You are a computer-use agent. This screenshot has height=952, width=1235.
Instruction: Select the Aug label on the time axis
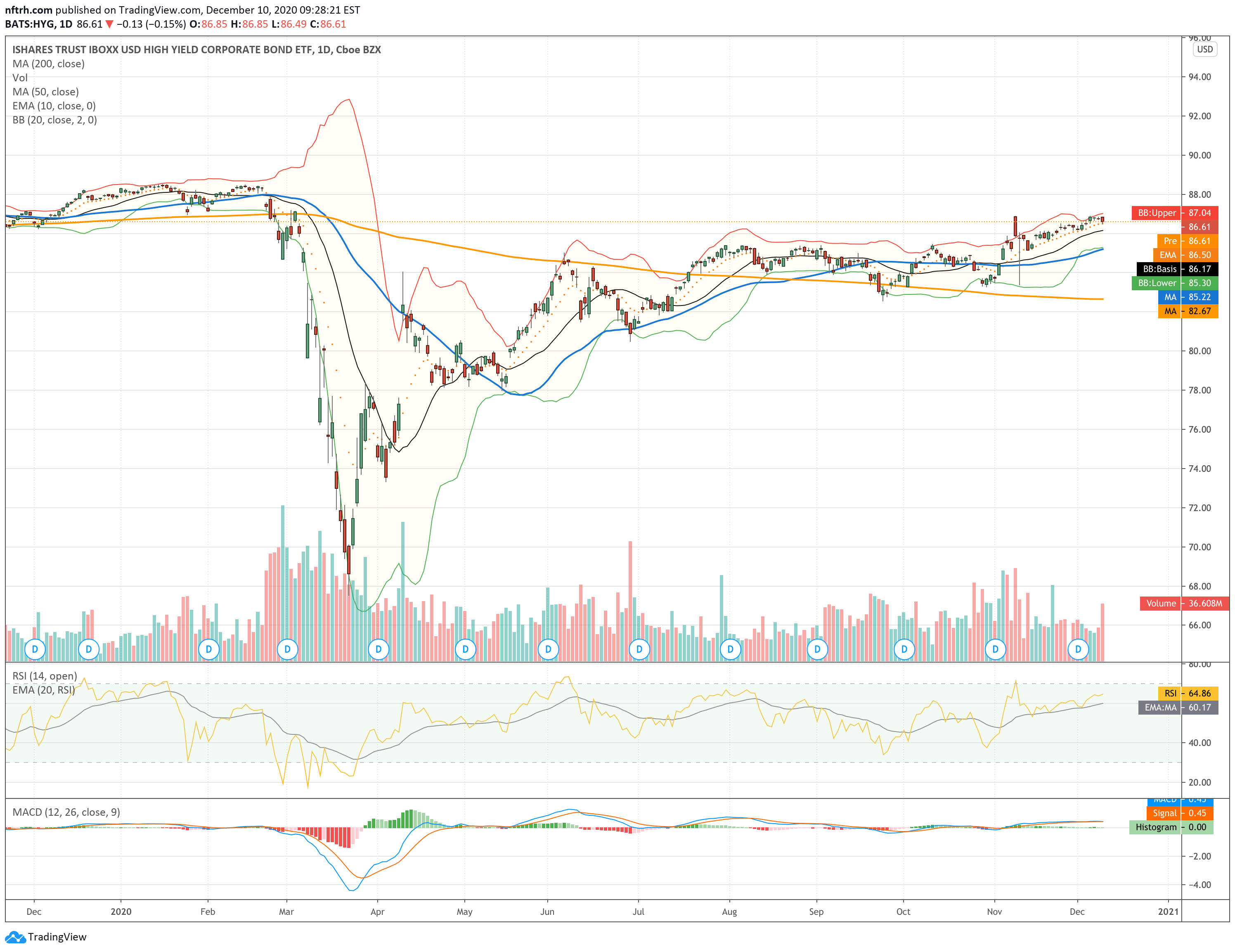729,912
